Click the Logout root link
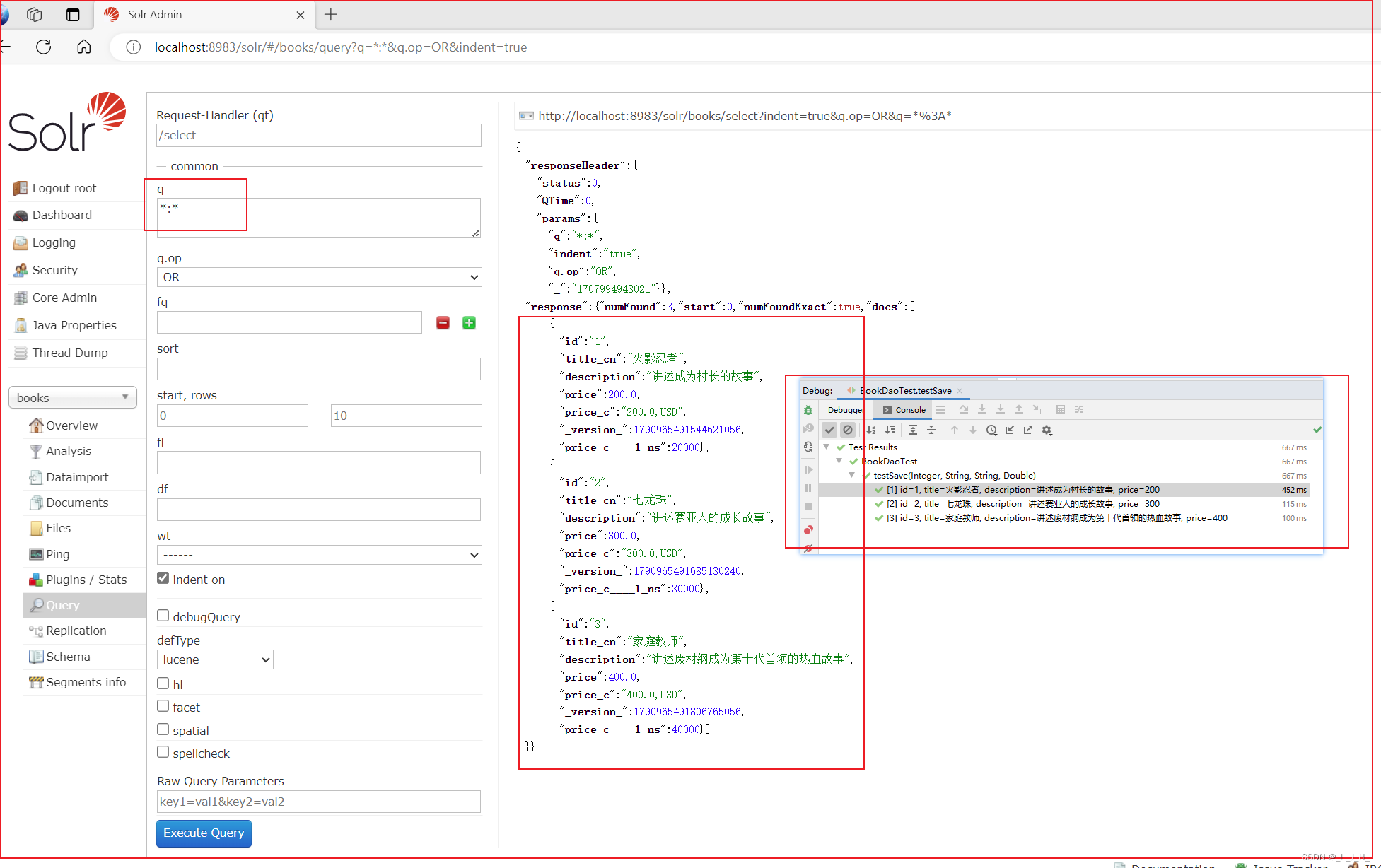Image resolution: width=1381 pixels, height=868 pixels. point(64,187)
